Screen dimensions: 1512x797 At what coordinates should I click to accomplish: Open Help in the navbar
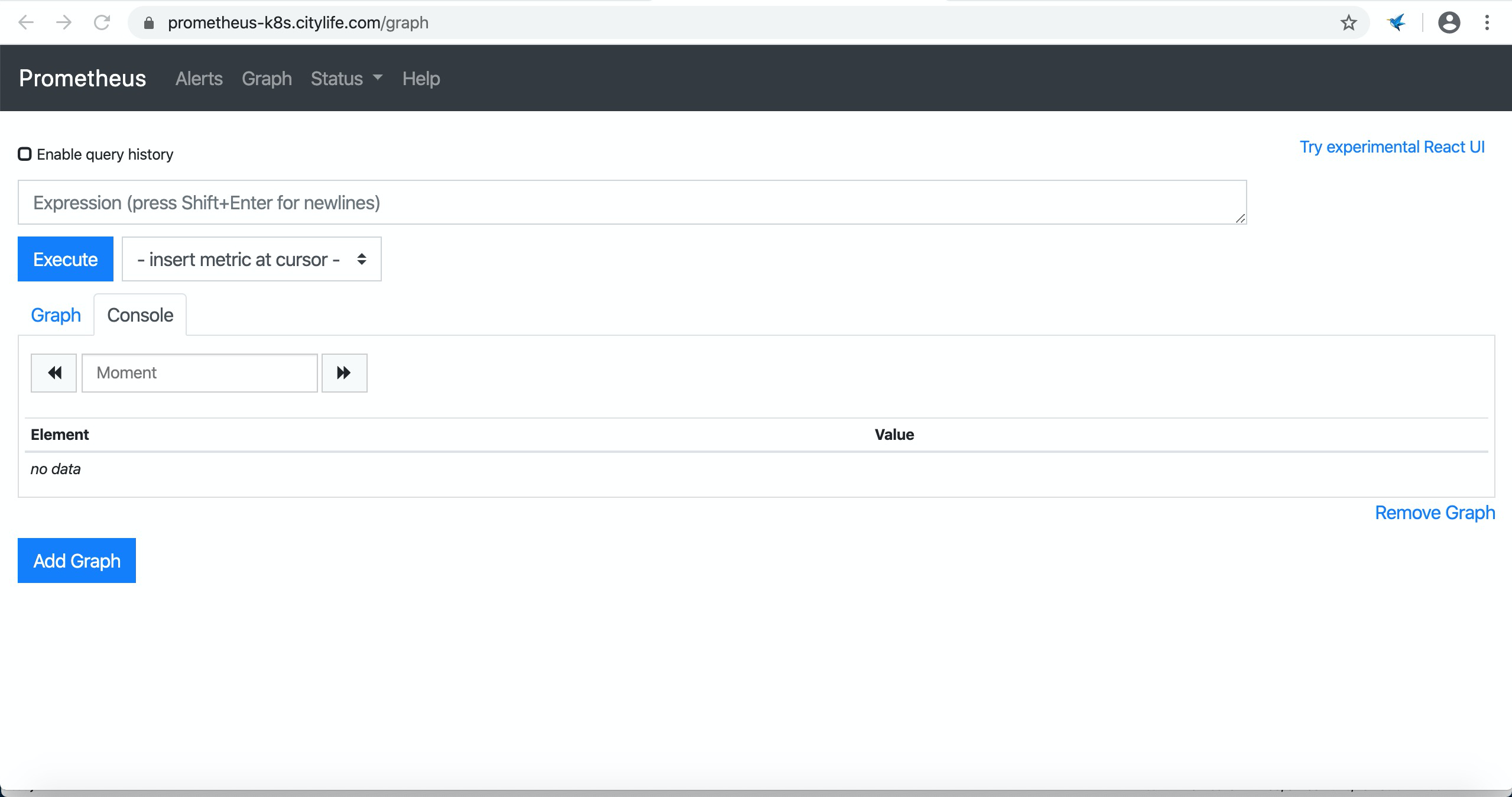click(x=421, y=79)
